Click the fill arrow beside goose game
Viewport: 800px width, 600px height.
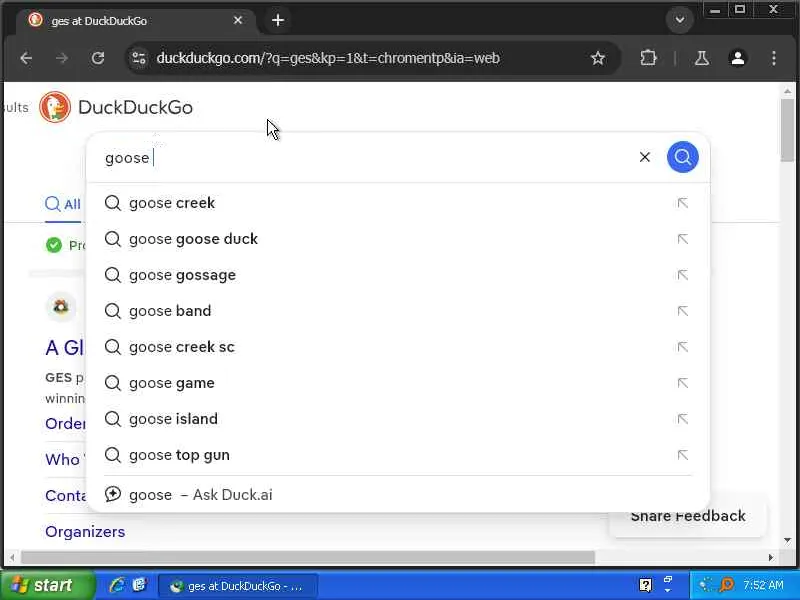[x=682, y=383]
